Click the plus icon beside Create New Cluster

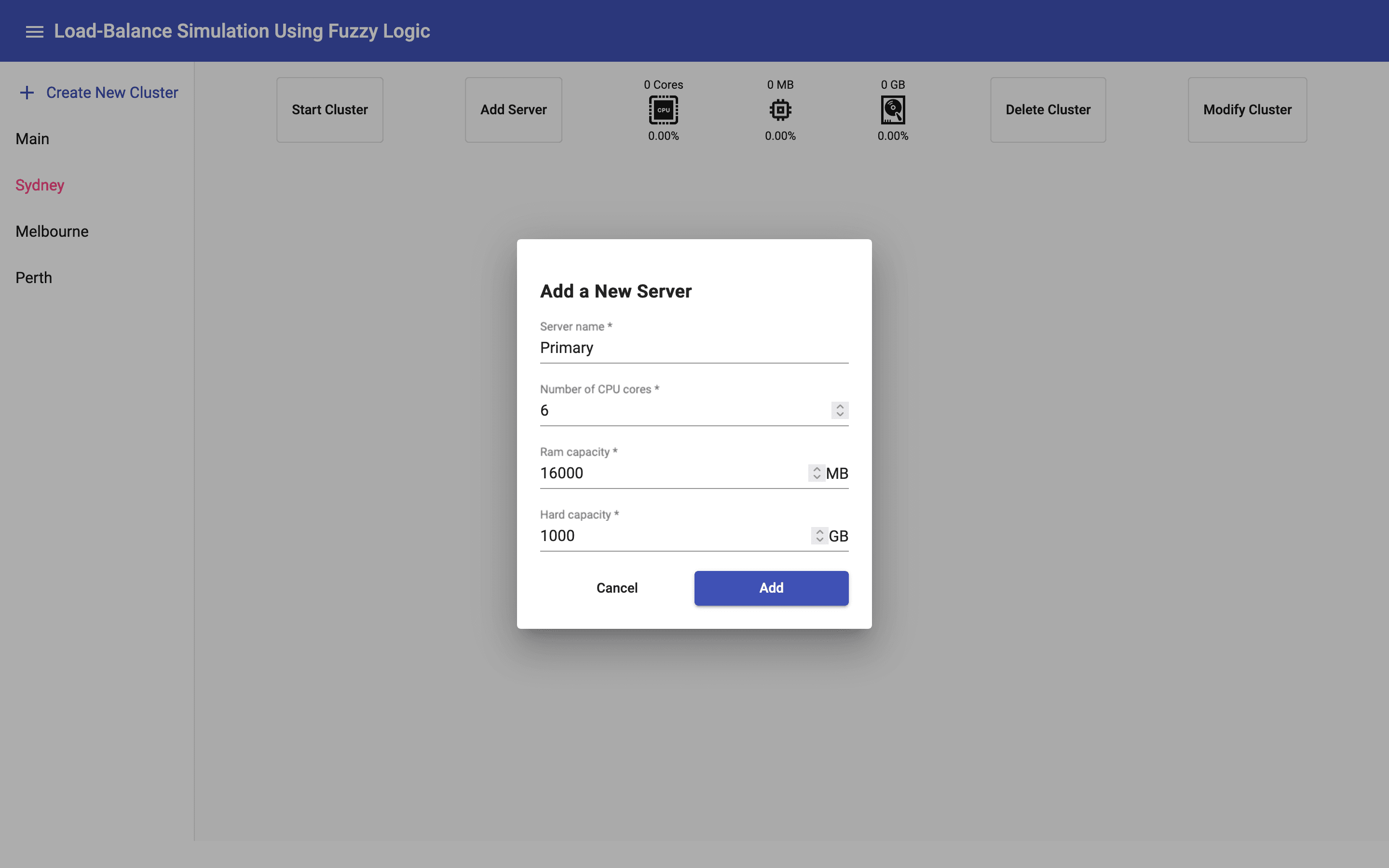27,93
